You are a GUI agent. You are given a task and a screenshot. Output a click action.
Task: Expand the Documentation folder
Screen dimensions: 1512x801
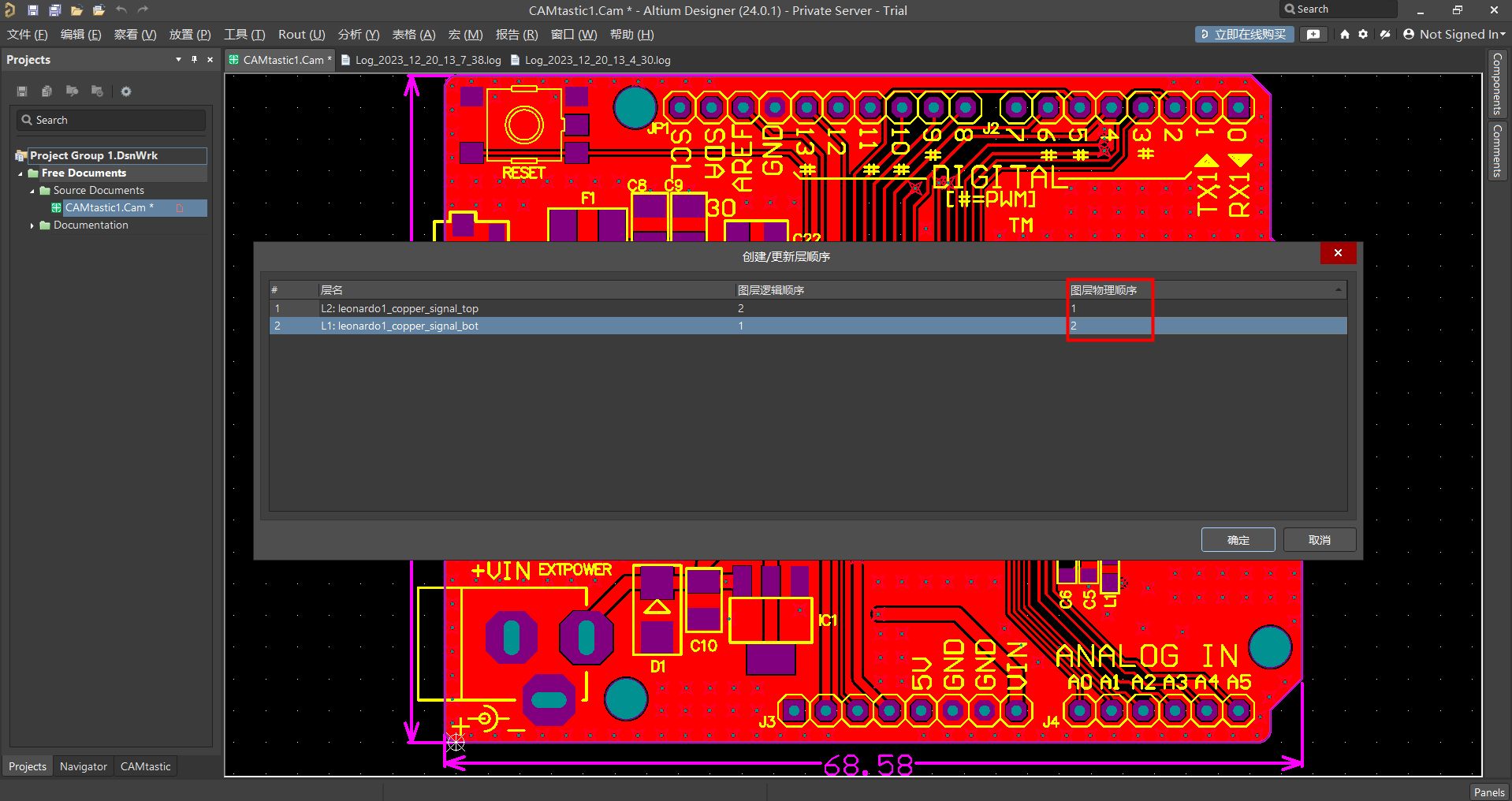coord(32,225)
